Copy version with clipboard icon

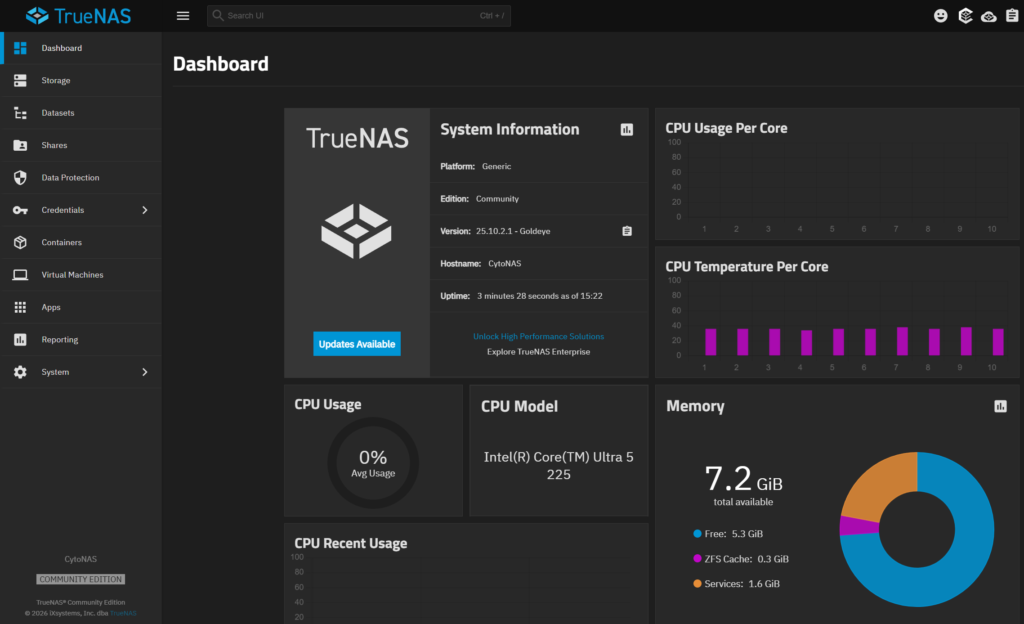pos(627,231)
